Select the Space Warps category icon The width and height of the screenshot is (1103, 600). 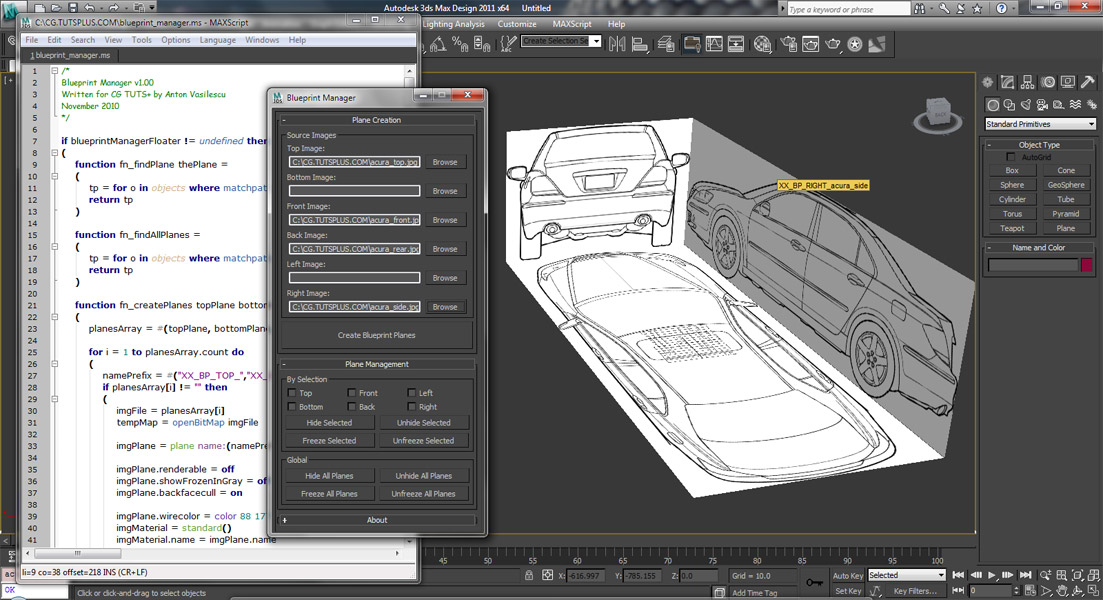tap(1076, 105)
